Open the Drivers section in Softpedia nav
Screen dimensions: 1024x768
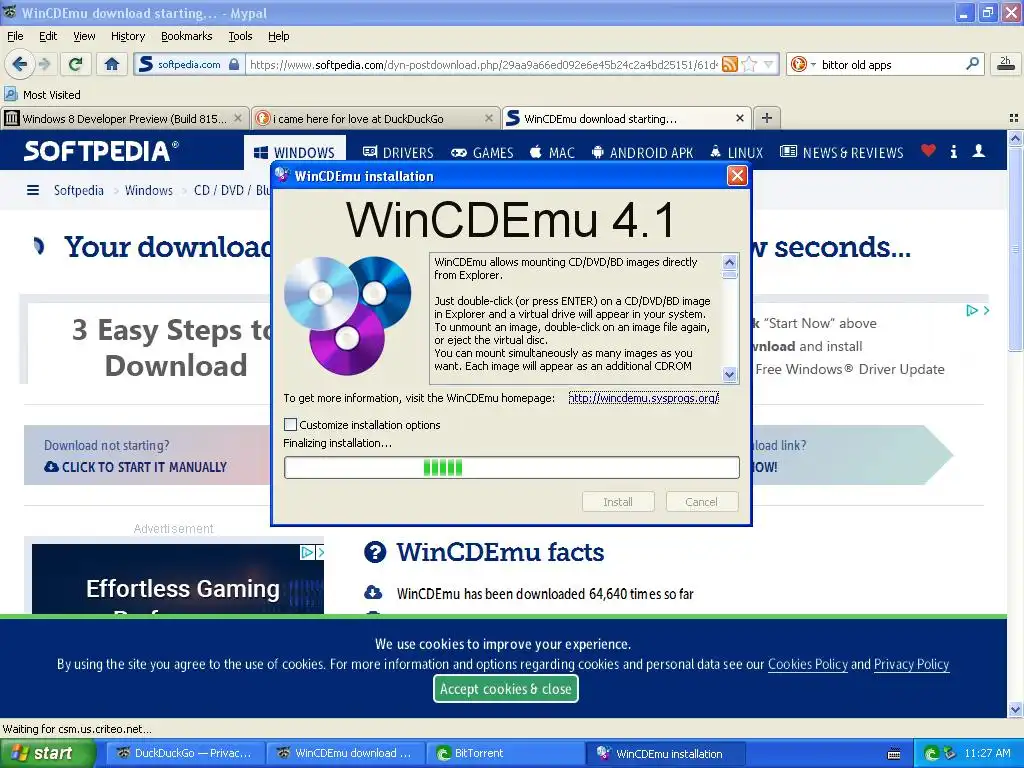(x=398, y=153)
